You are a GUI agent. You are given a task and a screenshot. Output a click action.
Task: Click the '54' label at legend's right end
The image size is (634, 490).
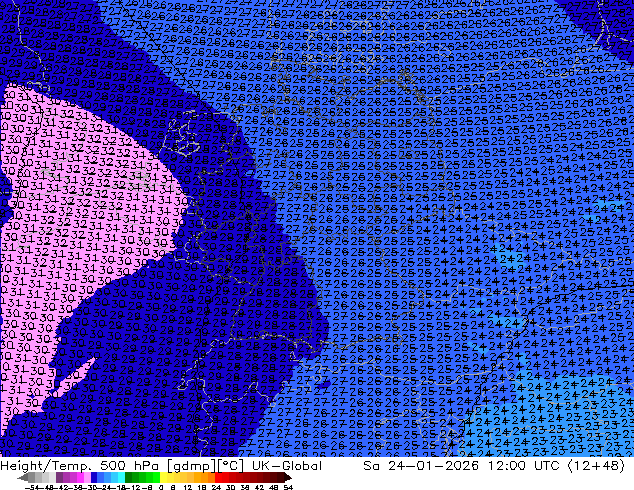(288, 488)
